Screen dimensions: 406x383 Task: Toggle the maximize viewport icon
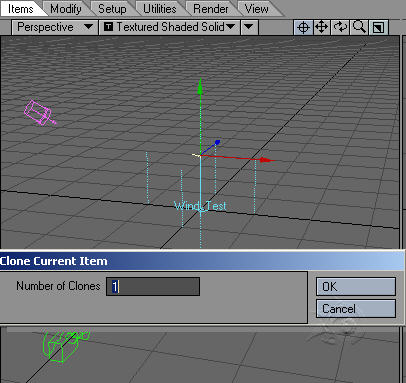[378, 27]
